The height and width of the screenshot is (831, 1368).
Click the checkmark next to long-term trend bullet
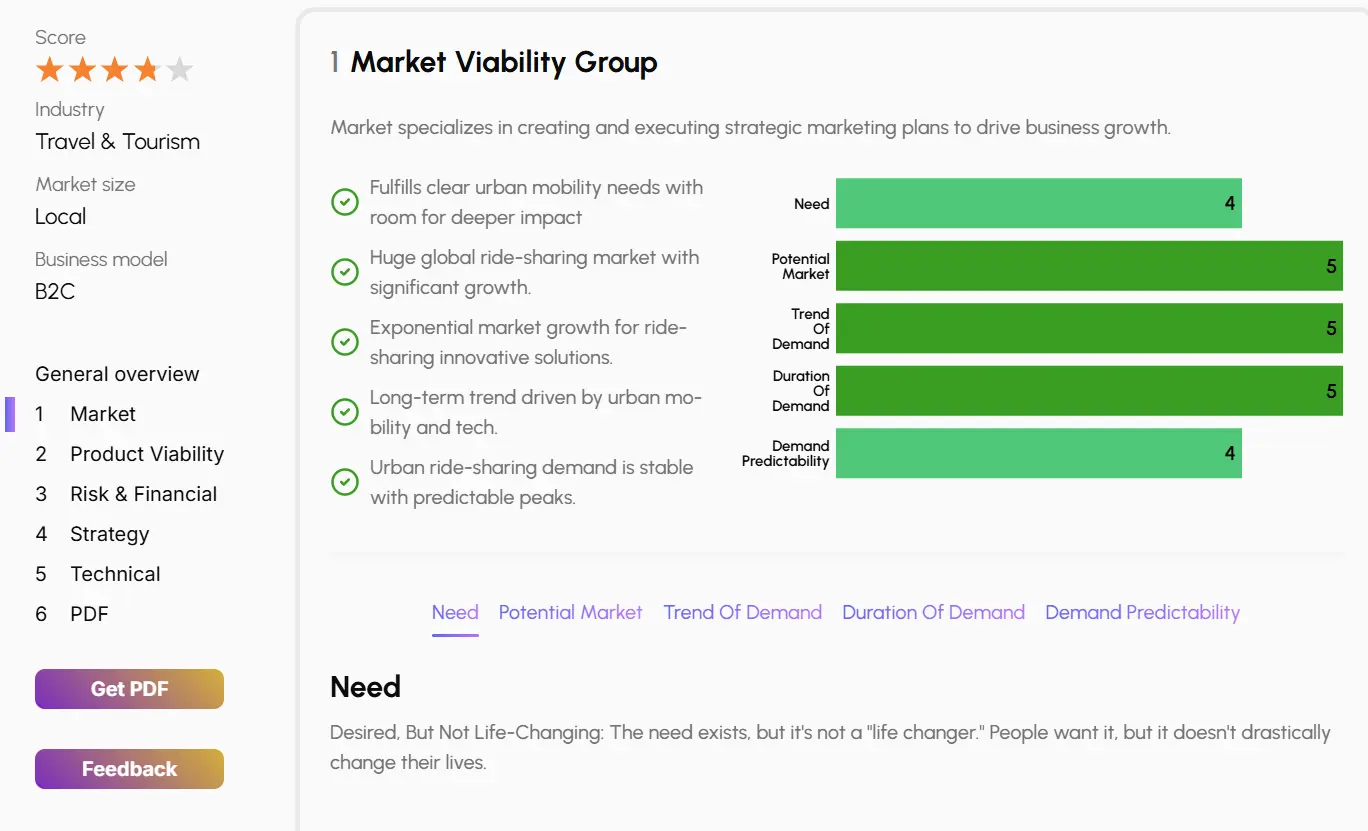344,411
